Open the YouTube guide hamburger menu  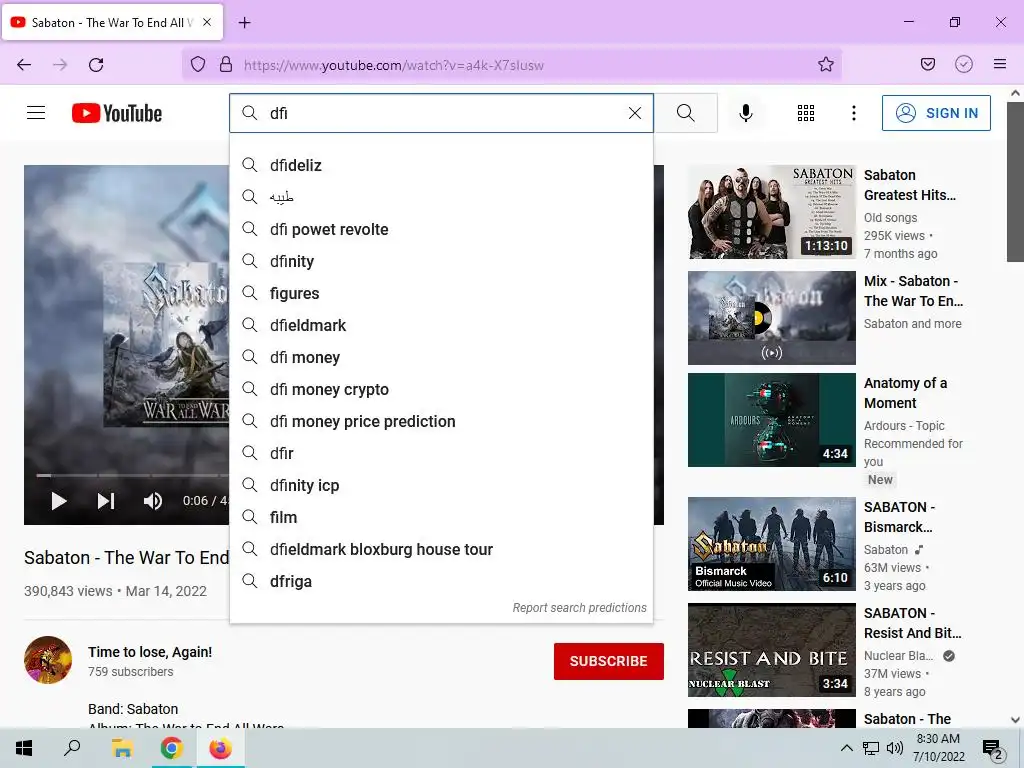[x=36, y=113]
